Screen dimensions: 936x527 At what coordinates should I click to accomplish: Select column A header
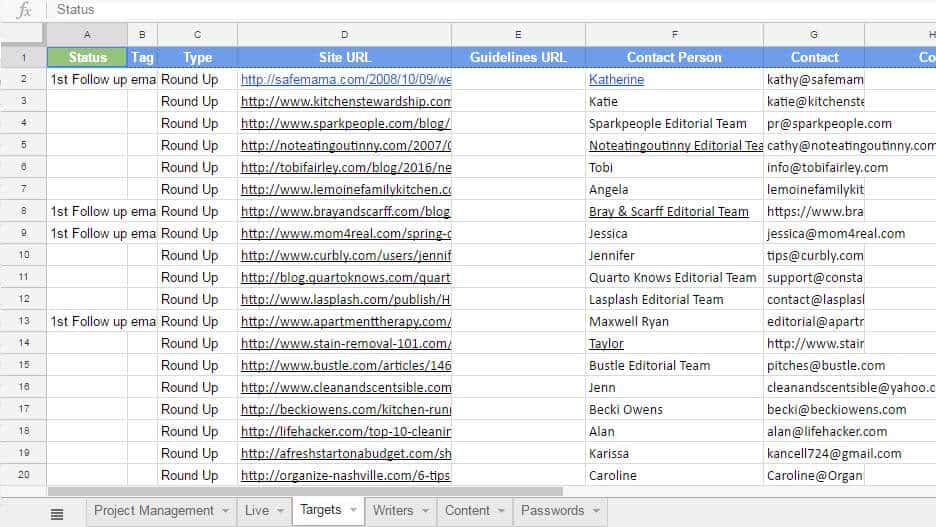pos(87,35)
